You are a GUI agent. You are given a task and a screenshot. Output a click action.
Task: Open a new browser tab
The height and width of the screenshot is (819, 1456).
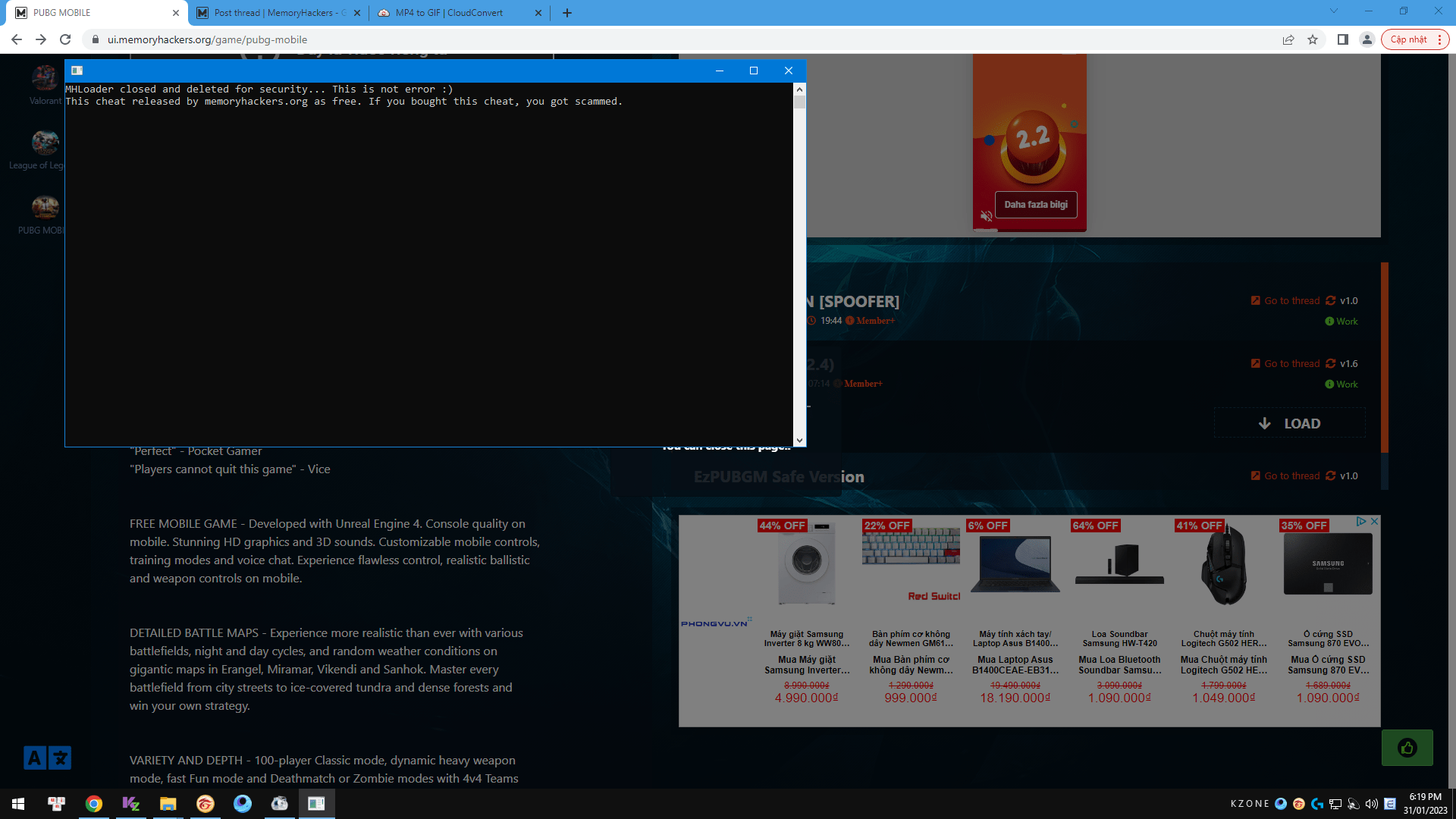[x=567, y=13]
